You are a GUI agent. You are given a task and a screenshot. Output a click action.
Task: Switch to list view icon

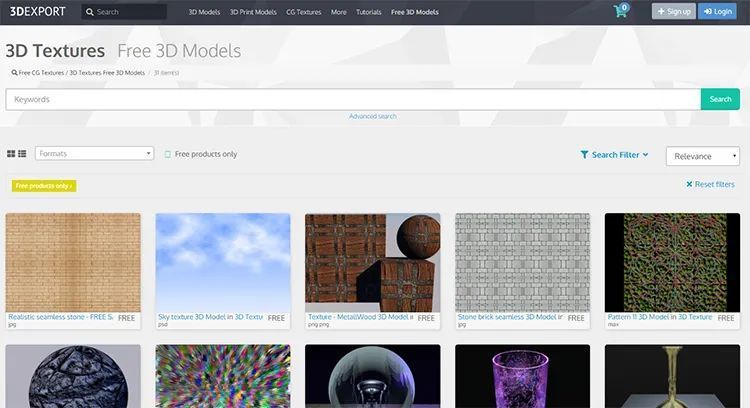tap(22, 154)
